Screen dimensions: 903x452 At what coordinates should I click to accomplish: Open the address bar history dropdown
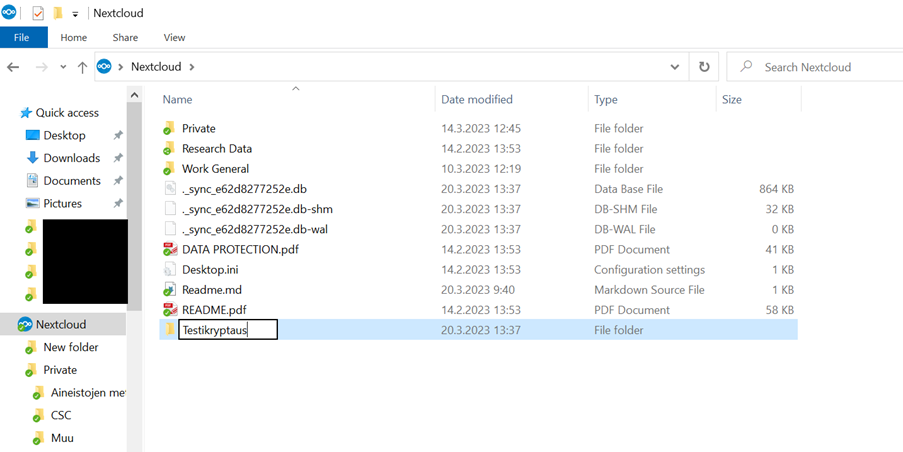675,67
